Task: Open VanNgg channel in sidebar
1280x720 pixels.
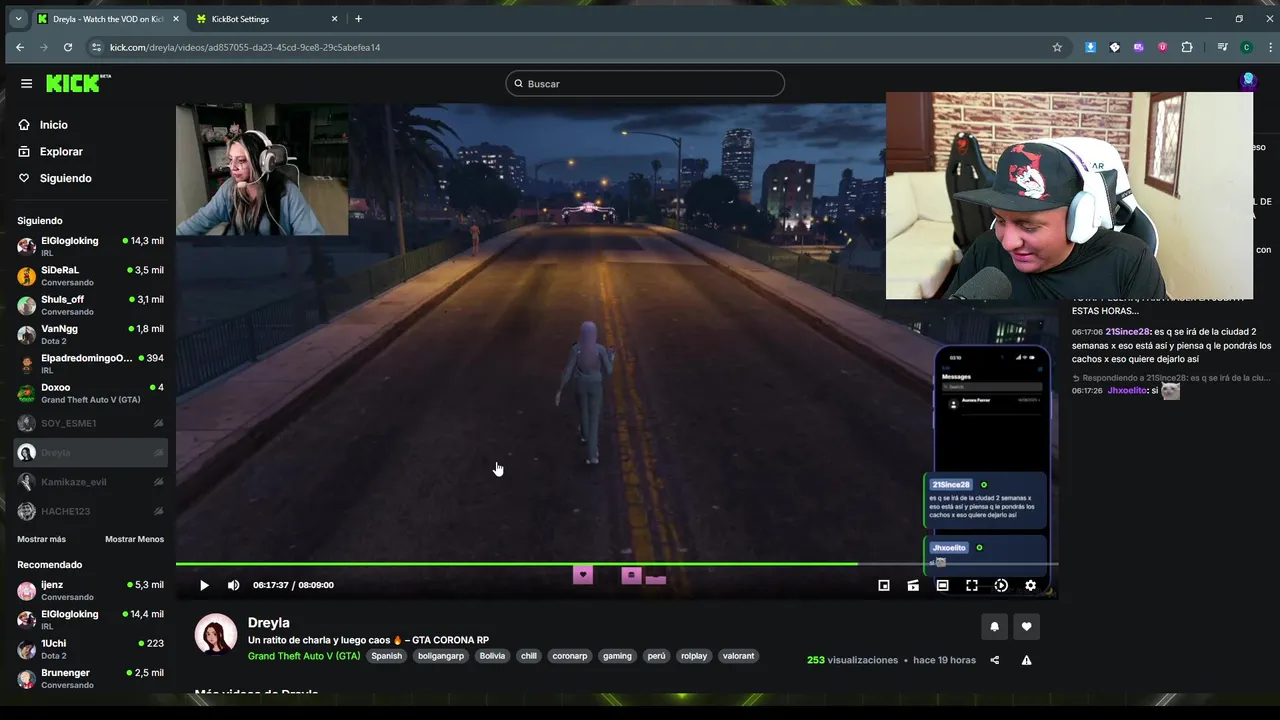Action: 90,334
